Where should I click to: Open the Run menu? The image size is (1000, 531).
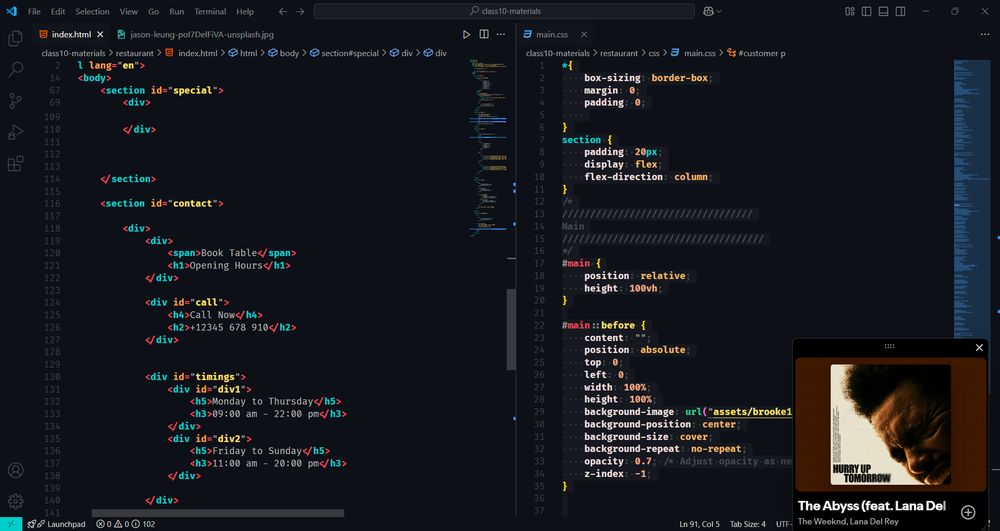pyautogui.click(x=177, y=11)
